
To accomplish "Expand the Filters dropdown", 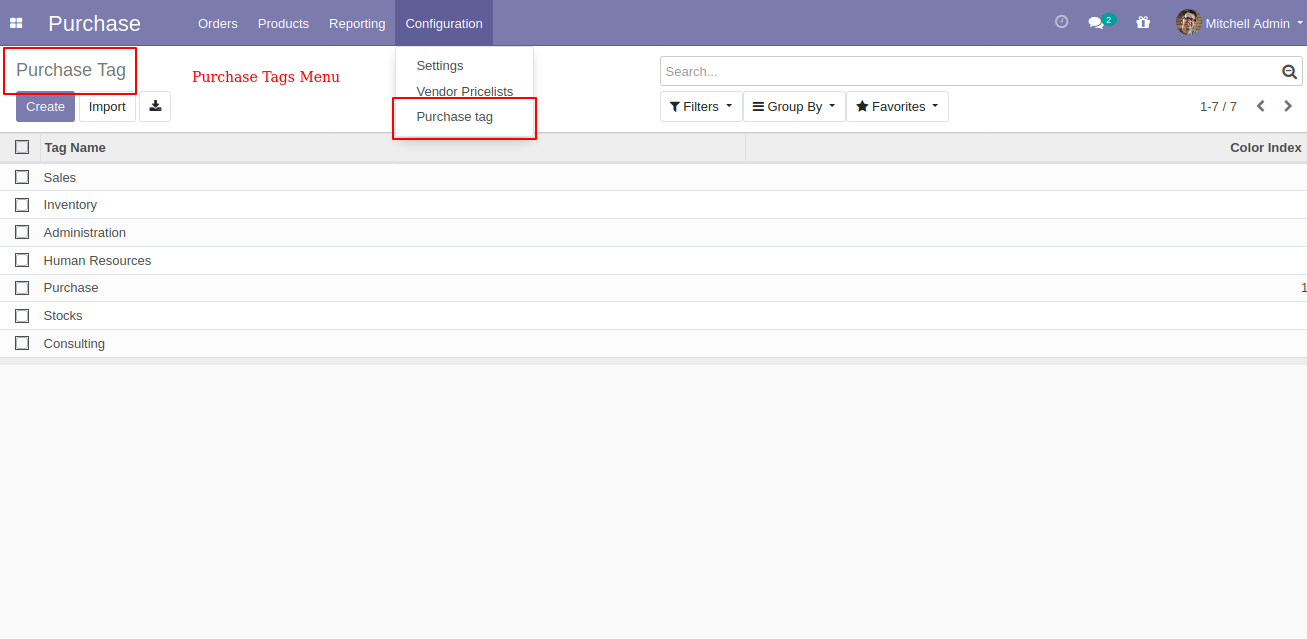I will (x=701, y=106).
